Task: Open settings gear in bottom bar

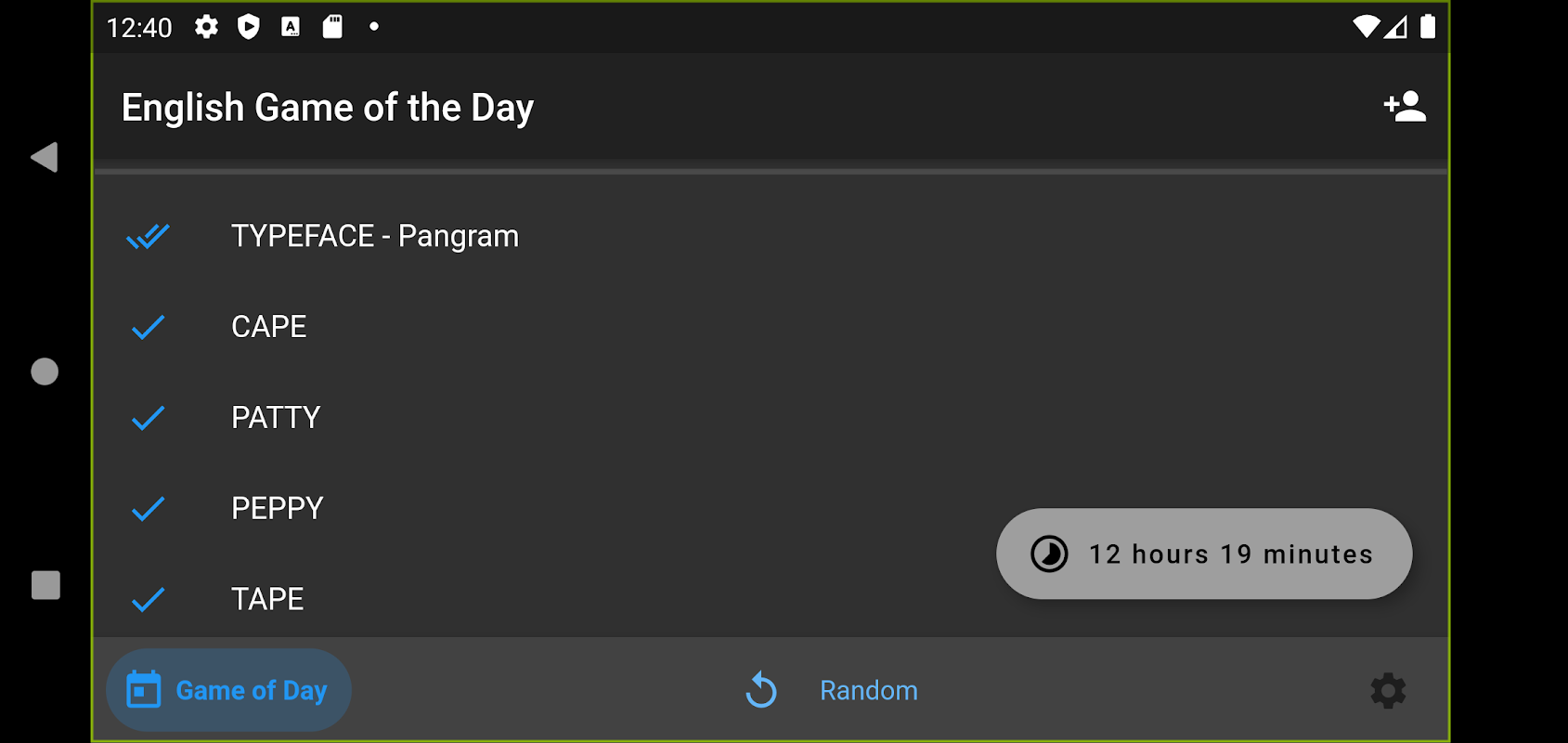Action: point(1388,691)
